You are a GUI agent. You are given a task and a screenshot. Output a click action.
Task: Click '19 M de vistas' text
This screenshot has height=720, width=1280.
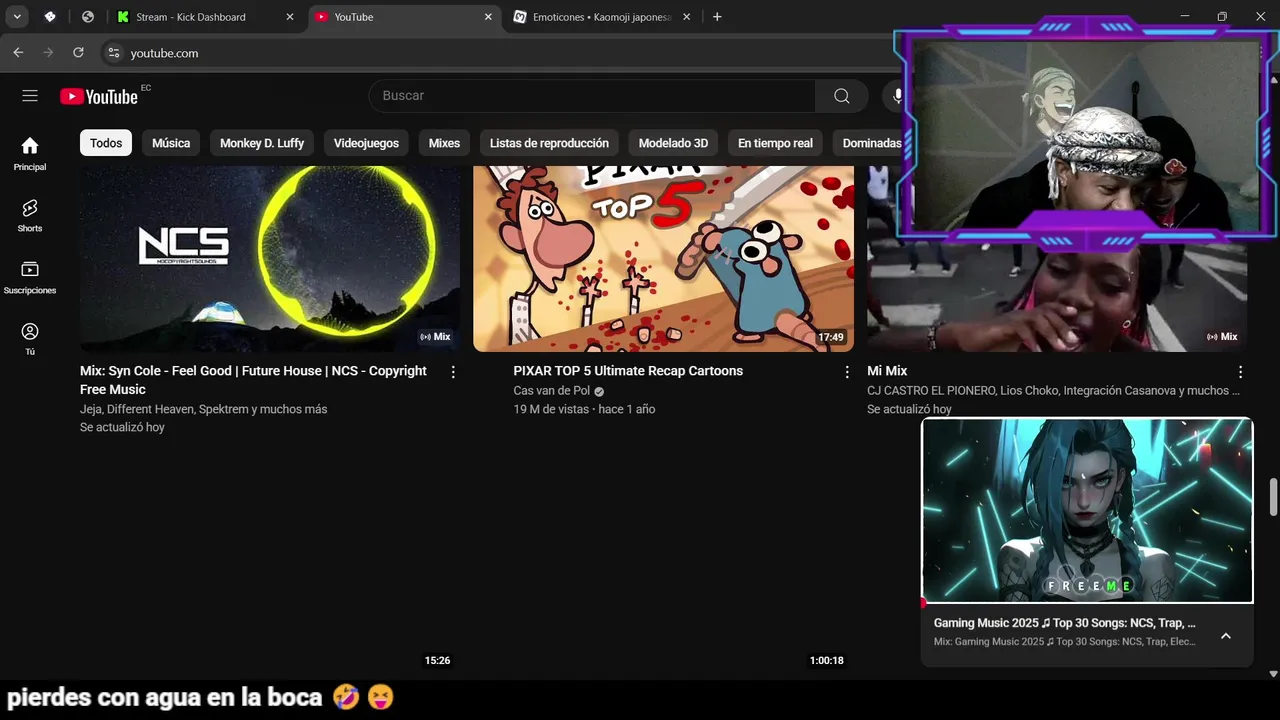click(x=551, y=409)
